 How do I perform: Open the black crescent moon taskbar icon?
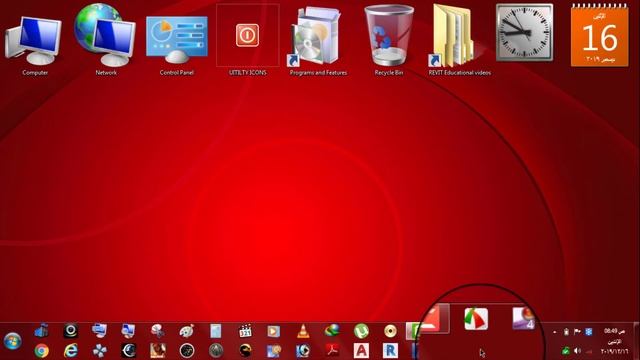click(129, 351)
